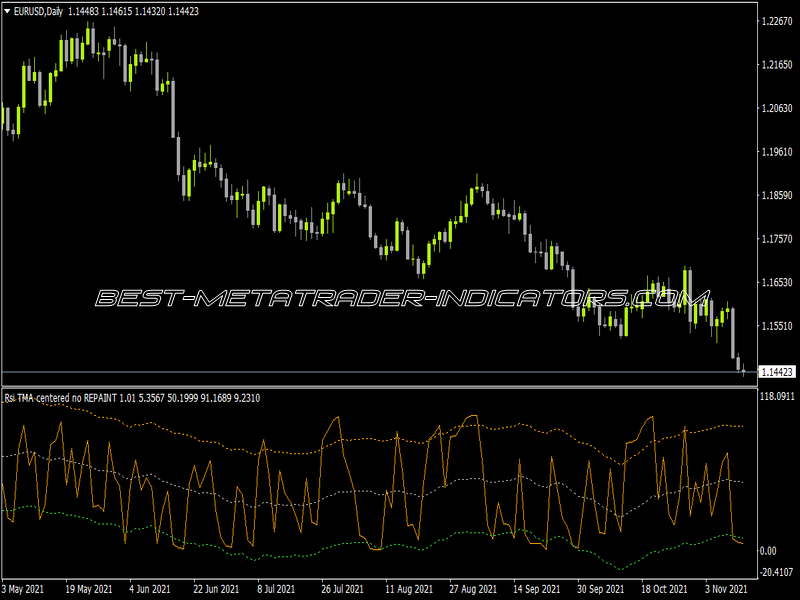Image resolution: width=800 pixels, height=600 pixels.
Task: Click price level 1.18590 on the scale
Action: pos(777,195)
